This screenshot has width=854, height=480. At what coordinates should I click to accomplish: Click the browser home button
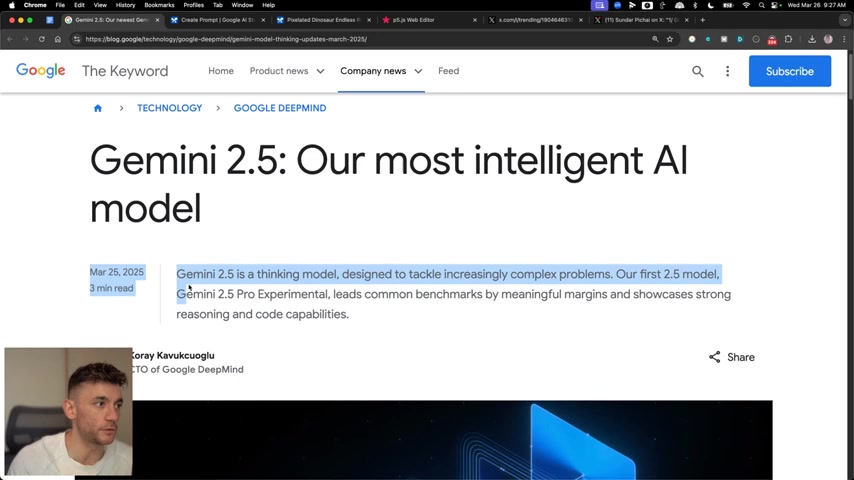58,39
